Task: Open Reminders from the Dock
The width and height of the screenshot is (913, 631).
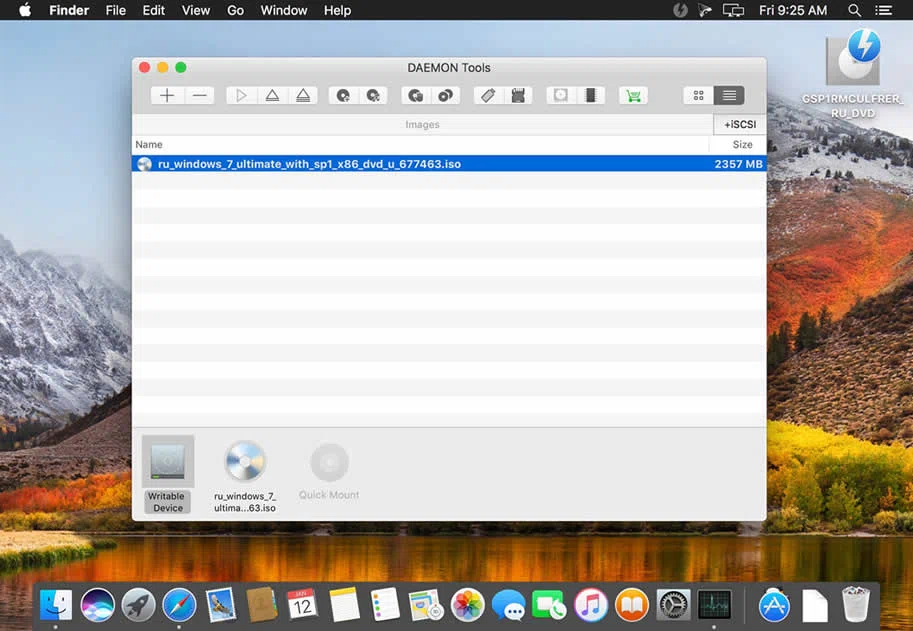Action: tap(385, 605)
